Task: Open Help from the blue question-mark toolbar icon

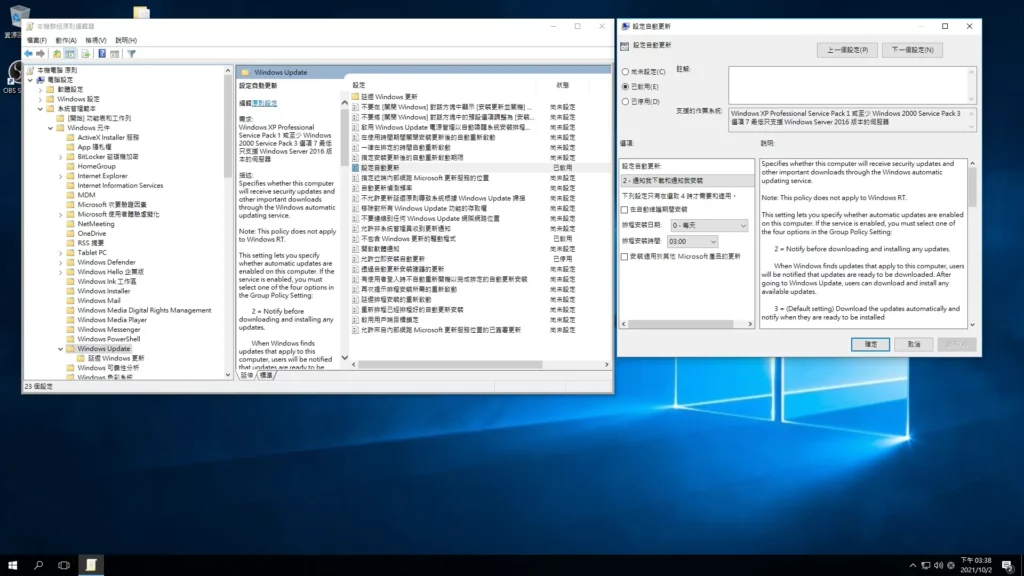Action: click(x=102, y=54)
